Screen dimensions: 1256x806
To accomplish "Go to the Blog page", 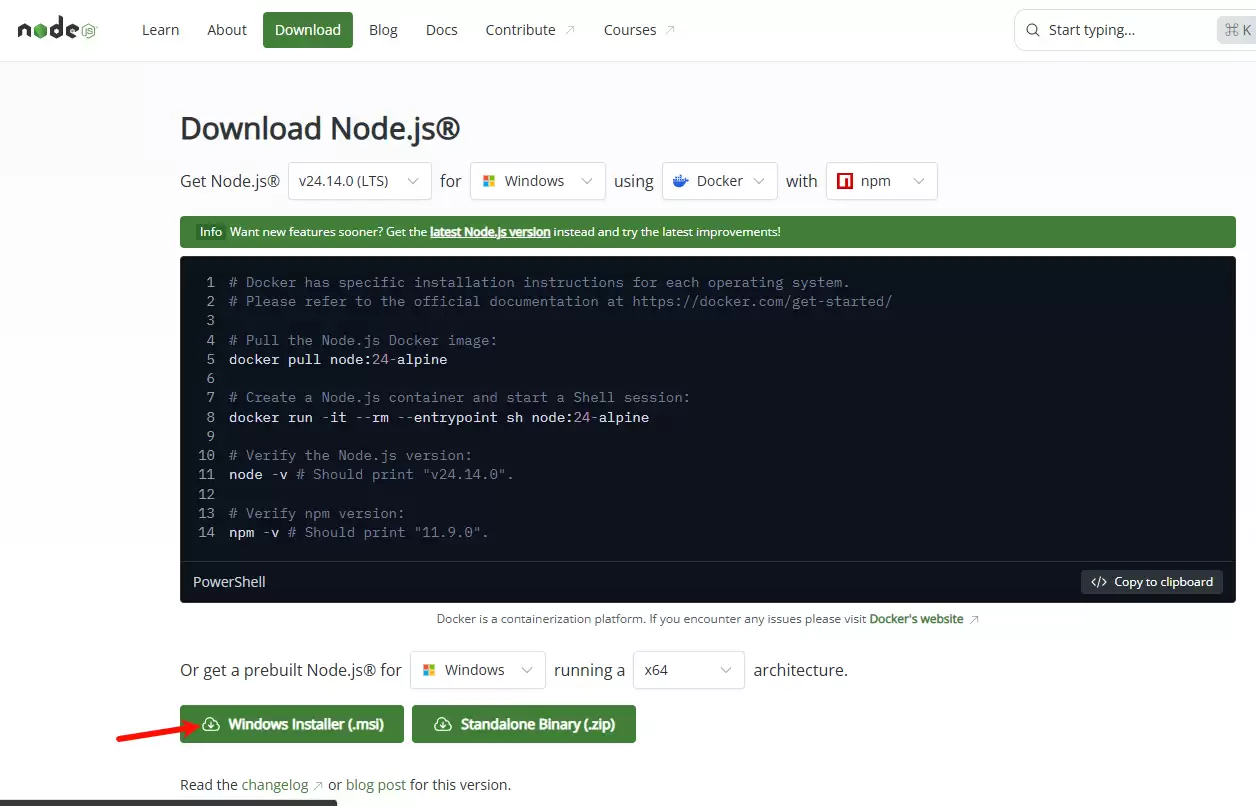I will (x=383, y=30).
